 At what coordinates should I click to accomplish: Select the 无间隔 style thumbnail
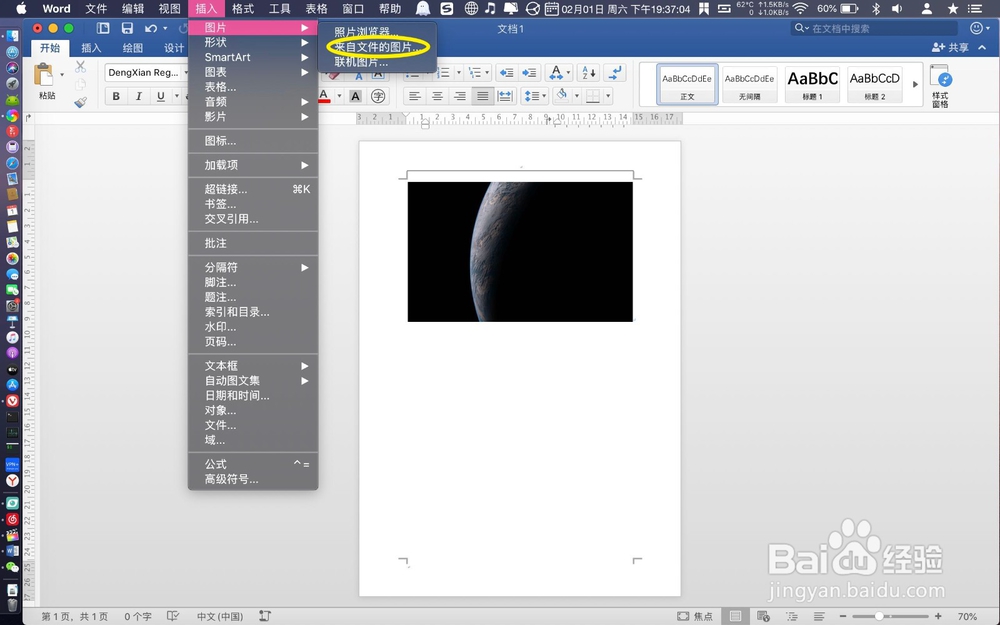[x=749, y=84]
